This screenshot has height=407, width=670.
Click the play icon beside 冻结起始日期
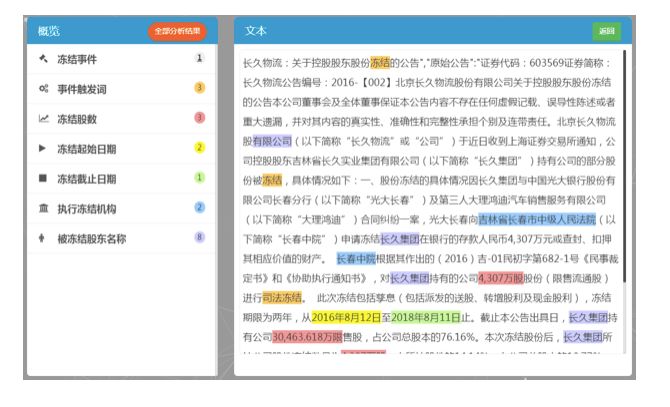click(42, 148)
